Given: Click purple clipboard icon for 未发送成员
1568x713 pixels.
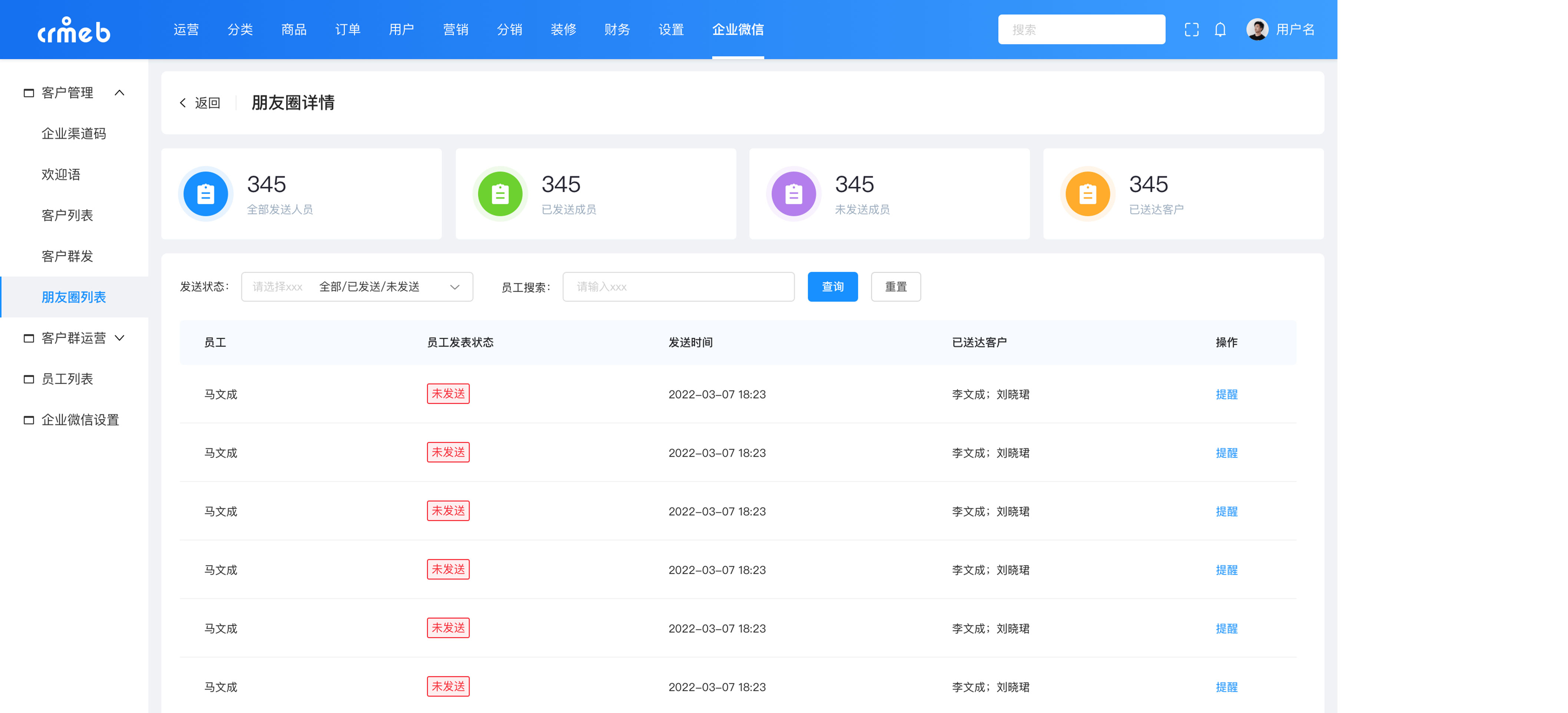Looking at the screenshot, I should [794, 194].
